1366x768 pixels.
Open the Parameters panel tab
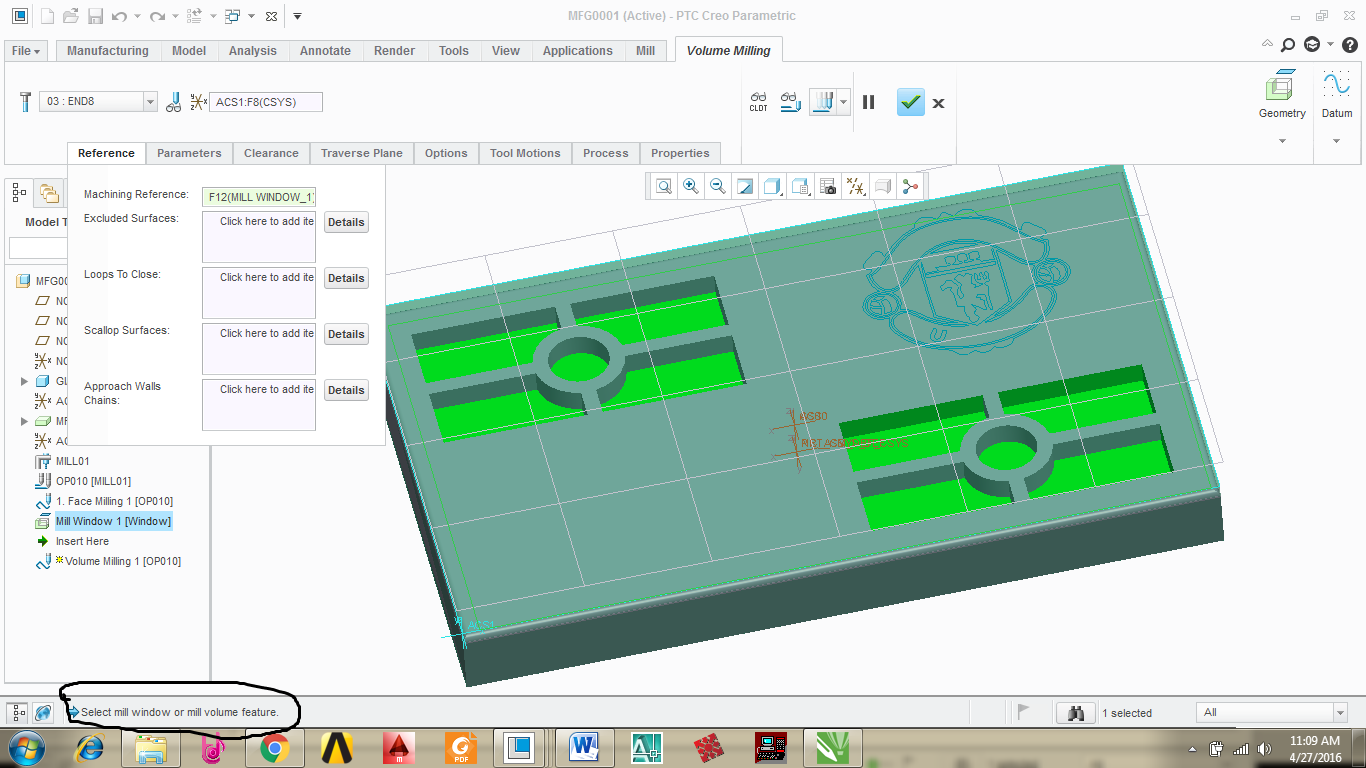189,153
